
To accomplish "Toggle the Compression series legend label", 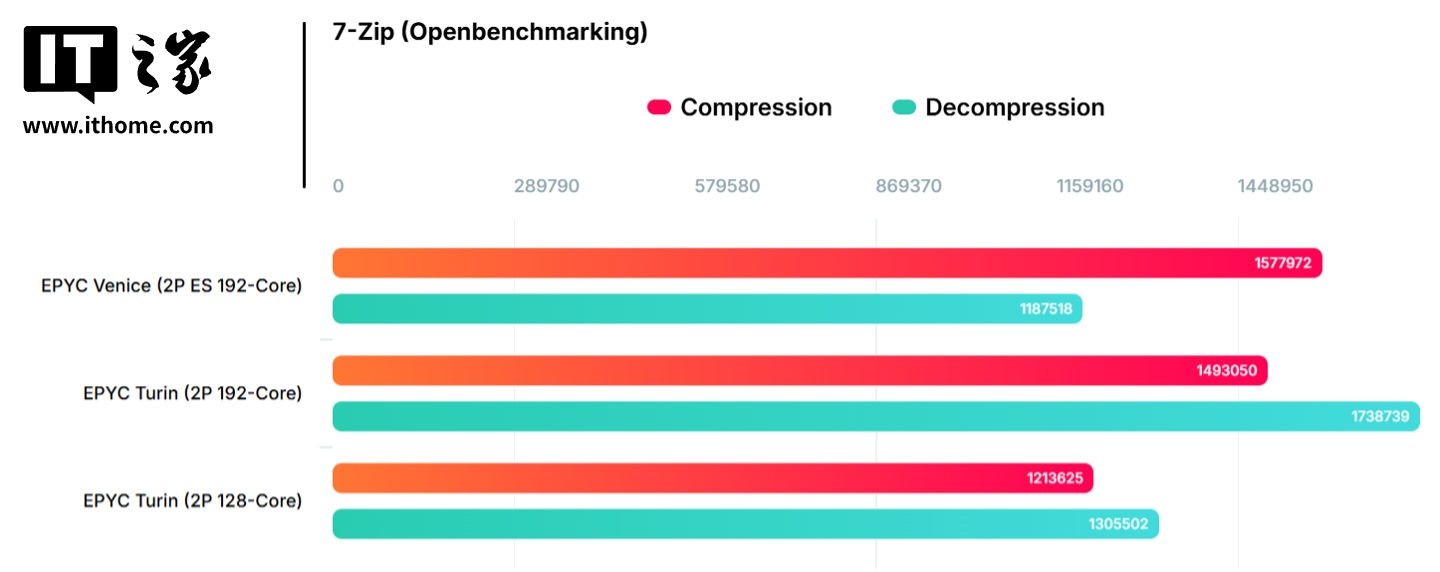I will point(755,108).
